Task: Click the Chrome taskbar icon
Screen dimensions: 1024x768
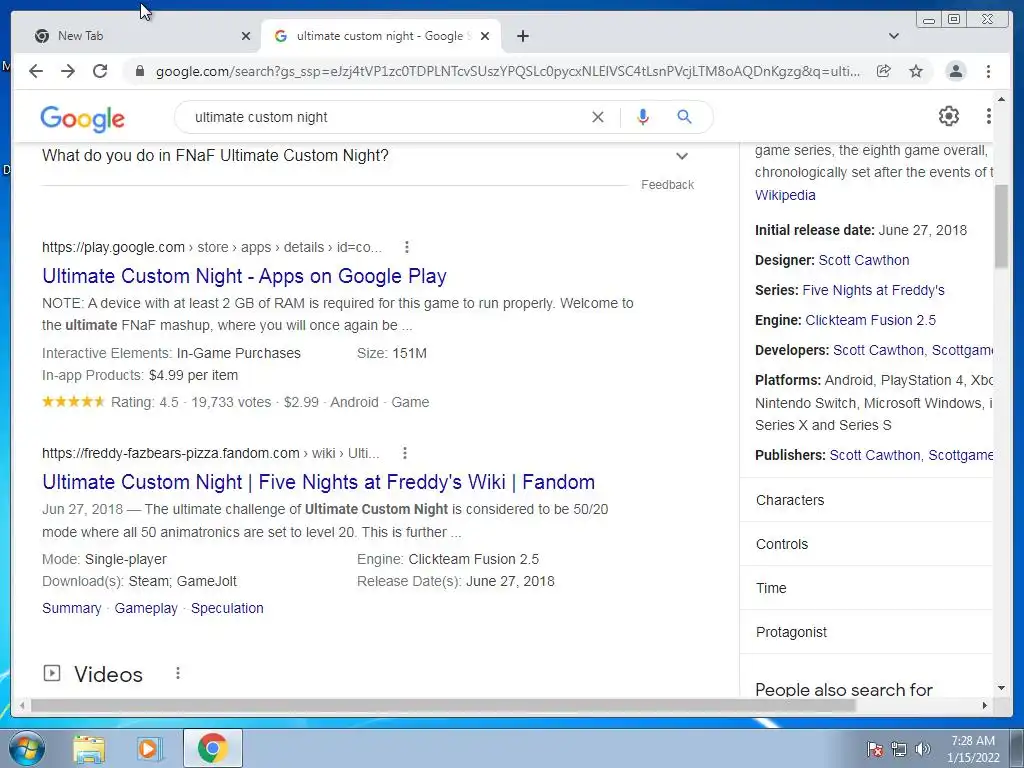Action: pyautogui.click(x=212, y=748)
